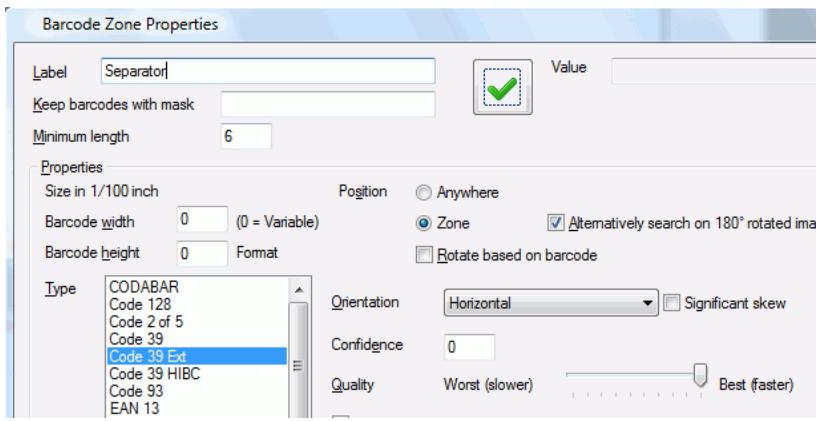
Task: Click the Minimum length field showing 6
Action: [x=246, y=136]
